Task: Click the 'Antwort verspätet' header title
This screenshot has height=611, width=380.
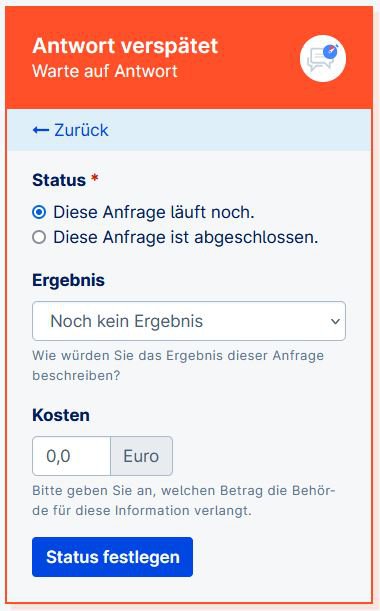Action: click(x=125, y=46)
